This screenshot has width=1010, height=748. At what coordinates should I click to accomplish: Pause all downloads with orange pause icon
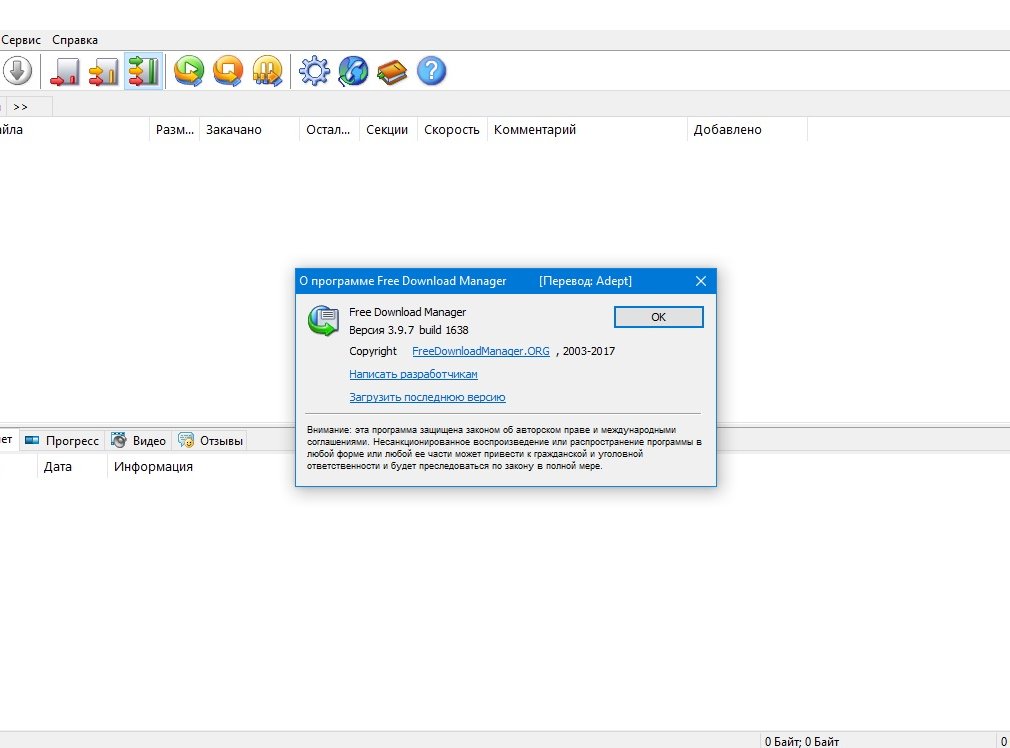point(267,70)
